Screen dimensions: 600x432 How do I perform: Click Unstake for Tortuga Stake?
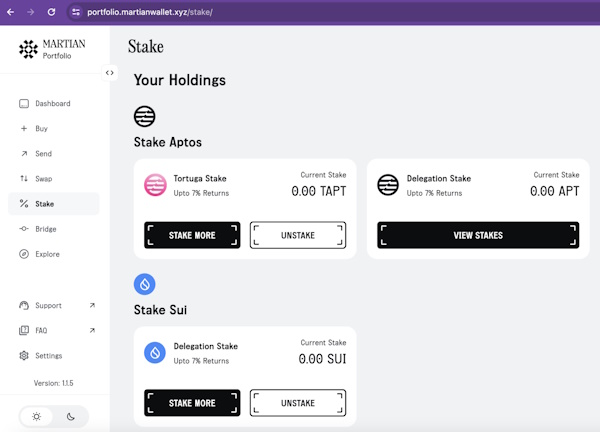click(x=298, y=235)
